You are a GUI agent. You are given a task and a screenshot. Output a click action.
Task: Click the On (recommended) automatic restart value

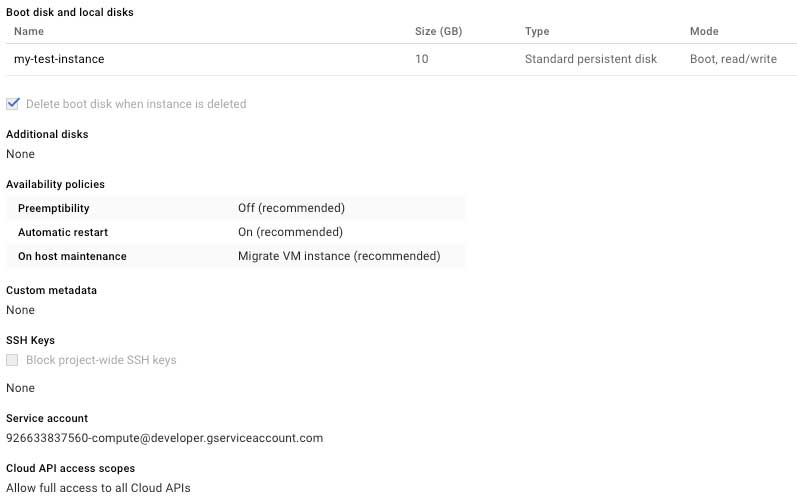[290, 232]
